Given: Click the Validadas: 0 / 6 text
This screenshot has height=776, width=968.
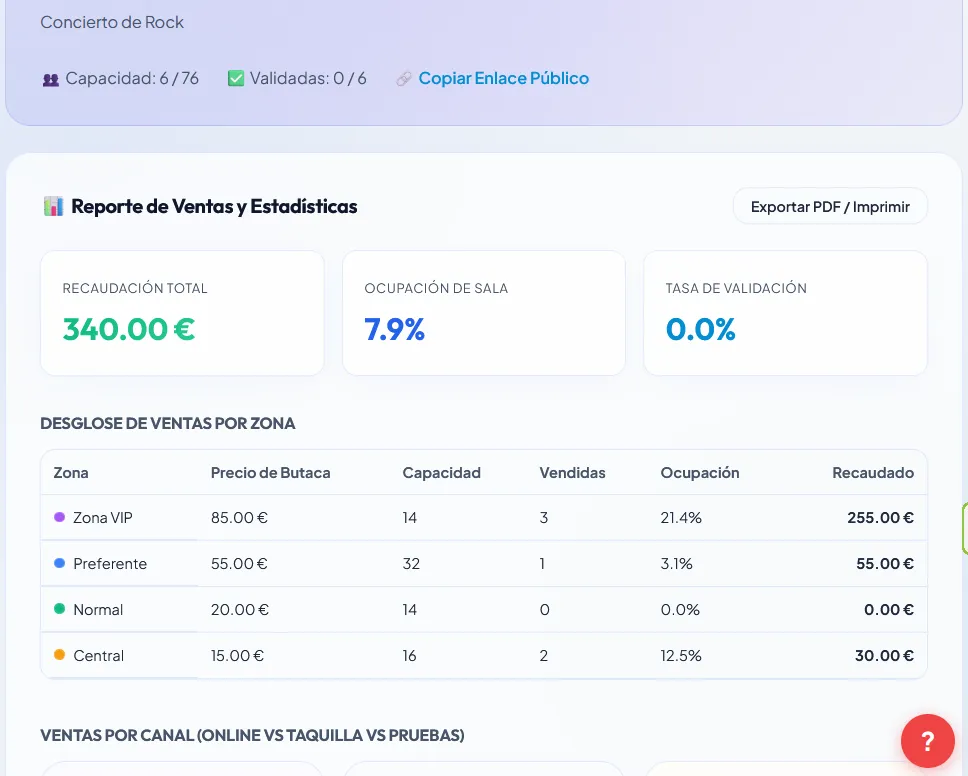Looking at the screenshot, I should (308, 78).
